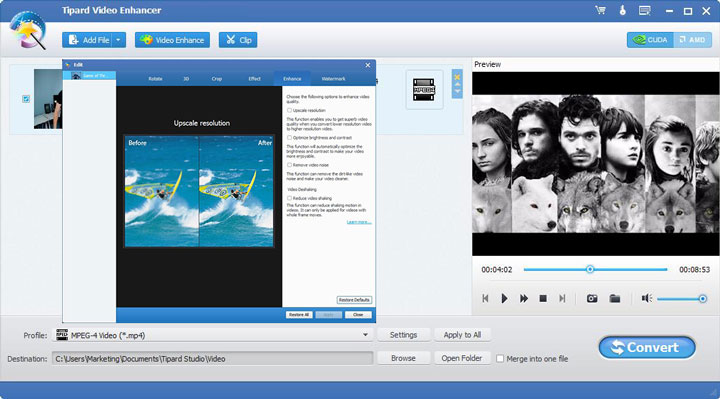Enable Optimize brightness and contrast checkbox
720x399 pixels.
289,138
